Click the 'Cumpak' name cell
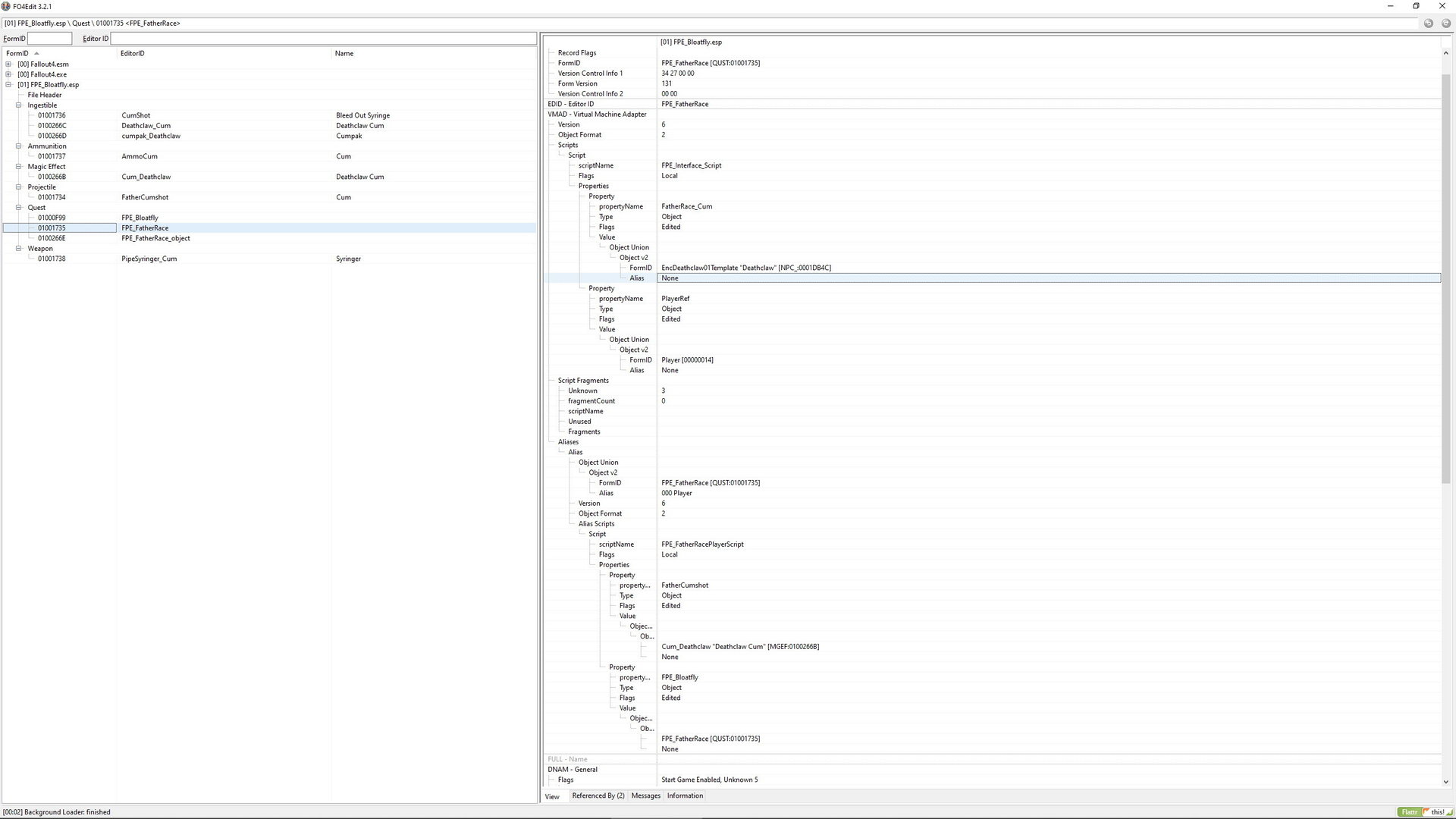Screen dimensions: 1456x819 point(349,136)
